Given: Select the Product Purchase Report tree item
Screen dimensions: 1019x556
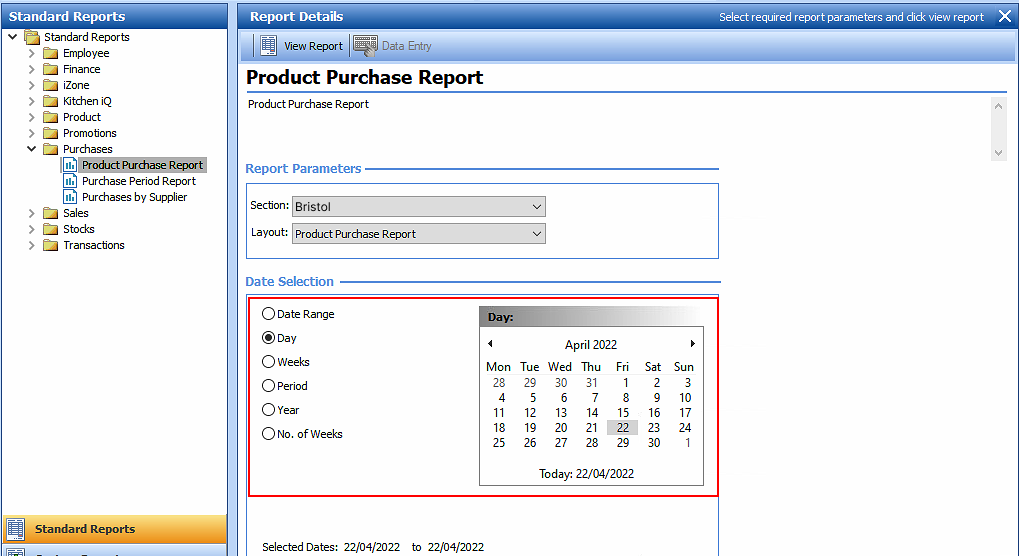Looking at the screenshot, I should click(x=142, y=165).
